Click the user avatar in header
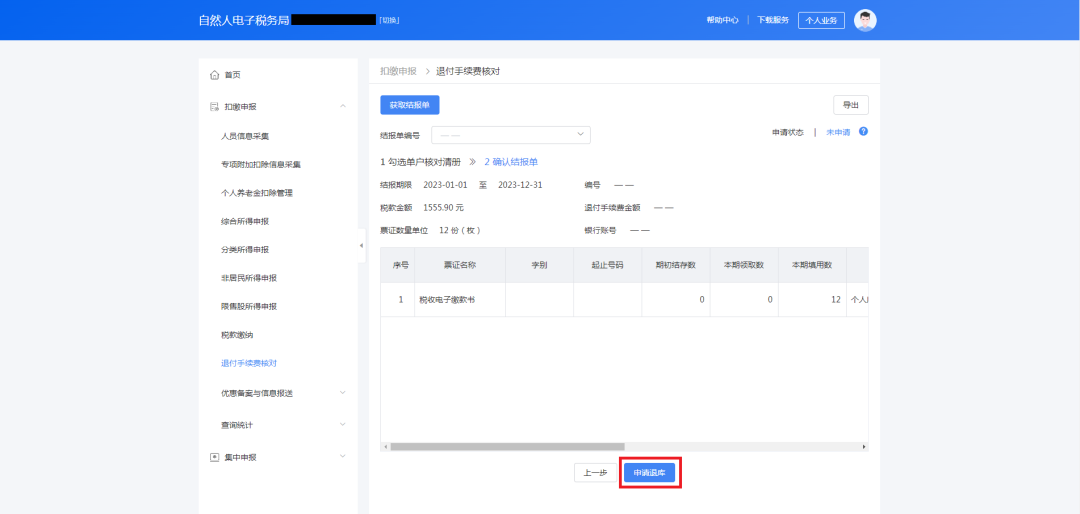Image resolution: width=1080 pixels, height=514 pixels. pyautogui.click(x=865, y=20)
